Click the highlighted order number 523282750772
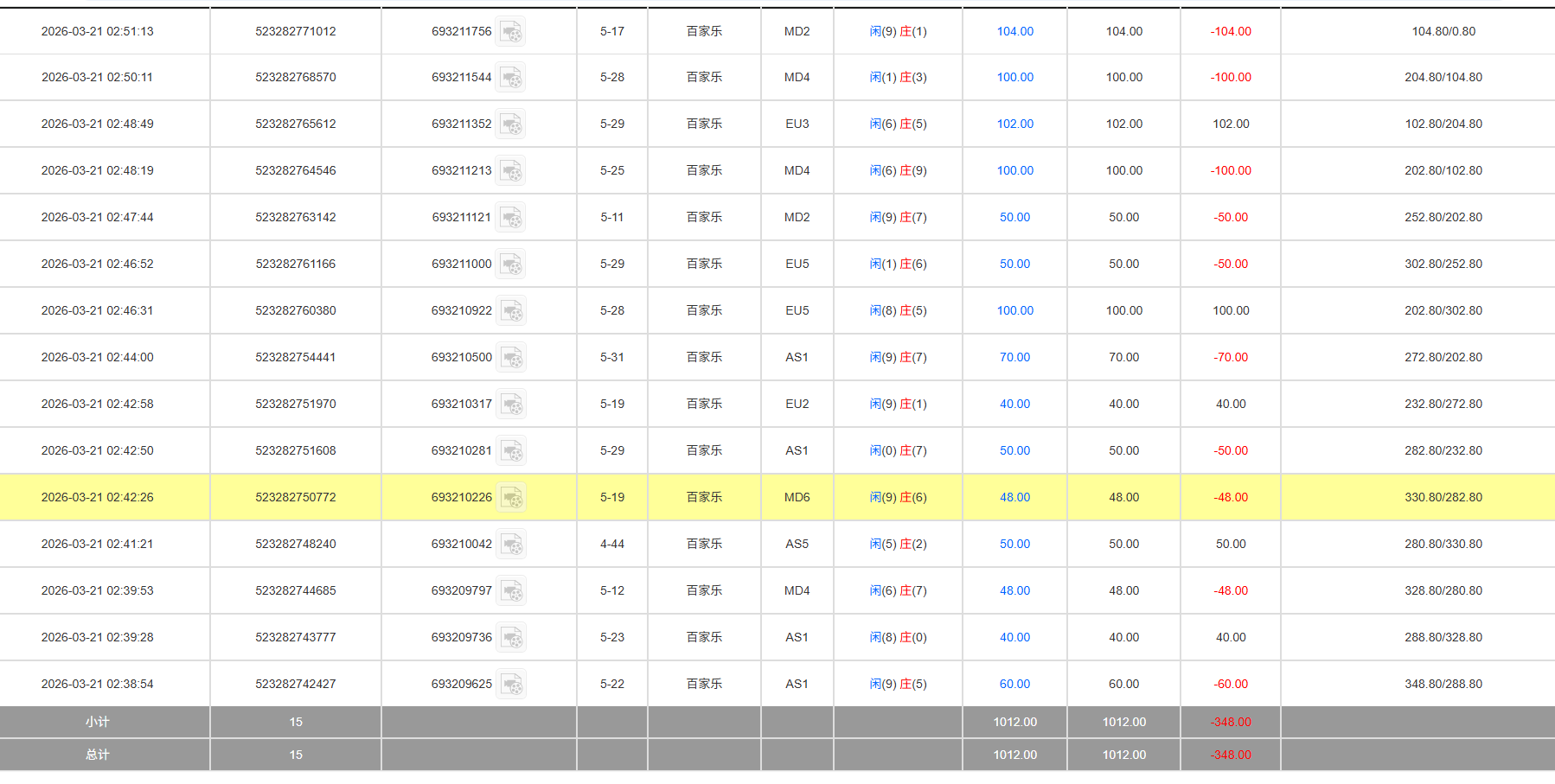The height and width of the screenshot is (784, 1555). point(295,497)
